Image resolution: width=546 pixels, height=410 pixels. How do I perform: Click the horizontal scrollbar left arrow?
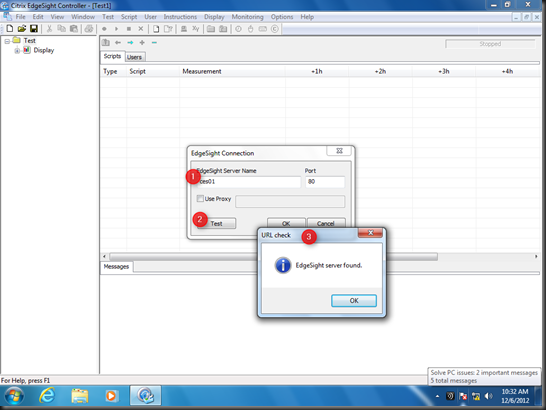(104, 257)
